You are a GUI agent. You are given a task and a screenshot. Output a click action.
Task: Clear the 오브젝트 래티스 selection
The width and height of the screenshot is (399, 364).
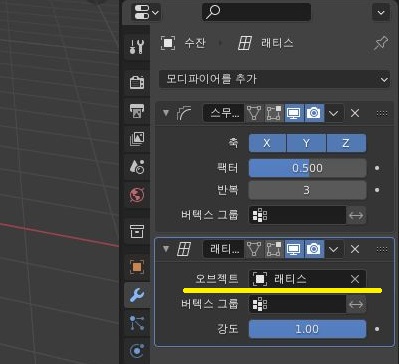click(355, 279)
